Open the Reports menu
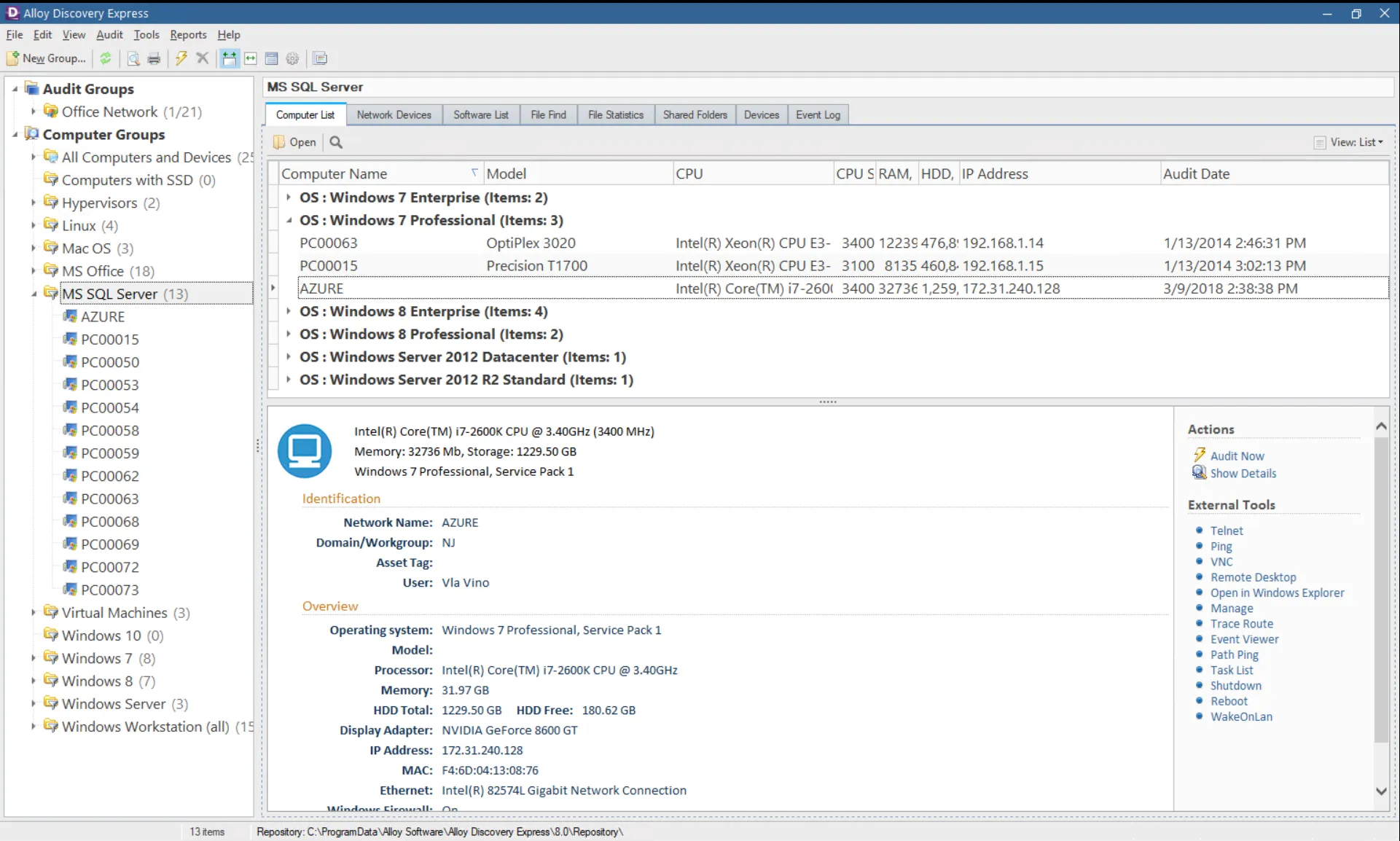Image resolution: width=1400 pixels, height=841 pixels. (188, 34)
